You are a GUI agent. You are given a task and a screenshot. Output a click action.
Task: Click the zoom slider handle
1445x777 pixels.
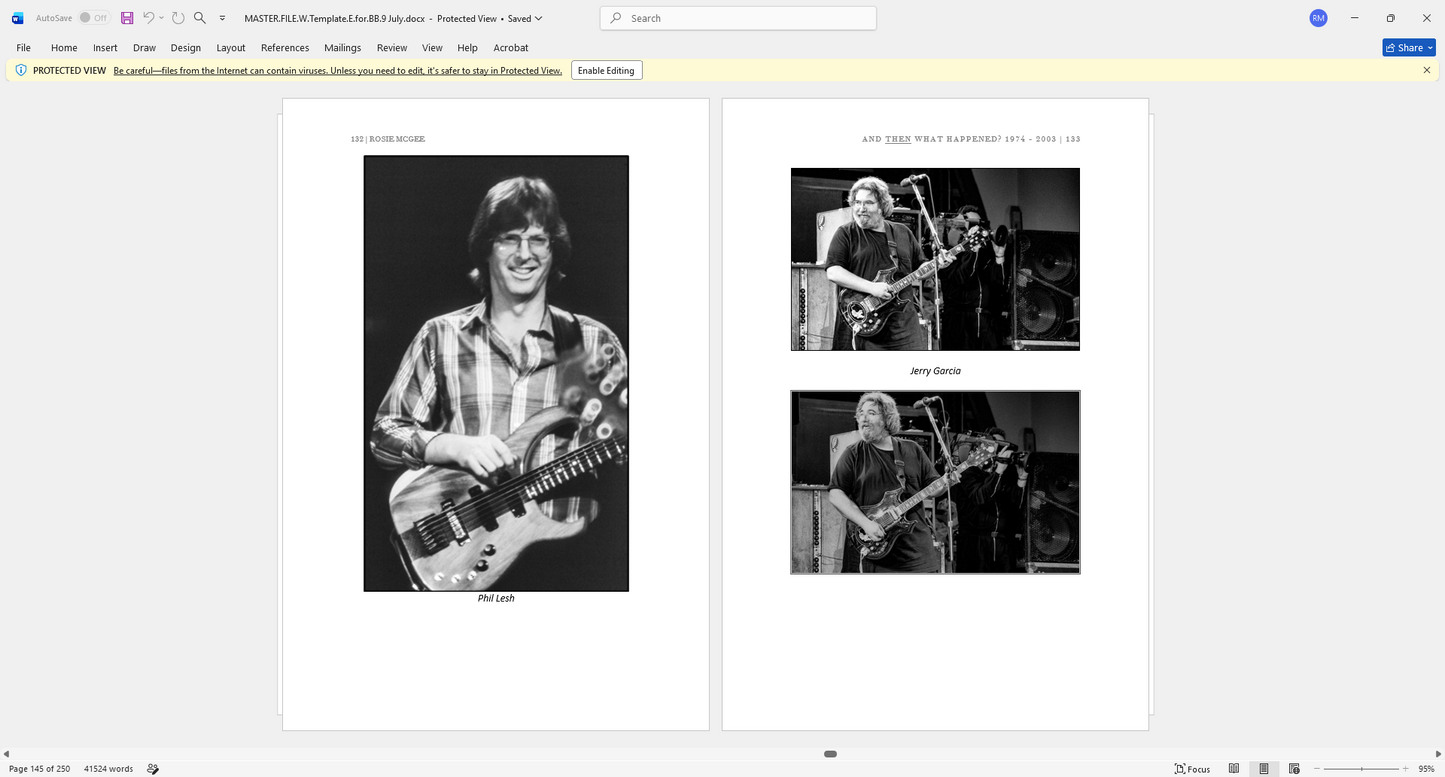click(x=1363, y=768)
